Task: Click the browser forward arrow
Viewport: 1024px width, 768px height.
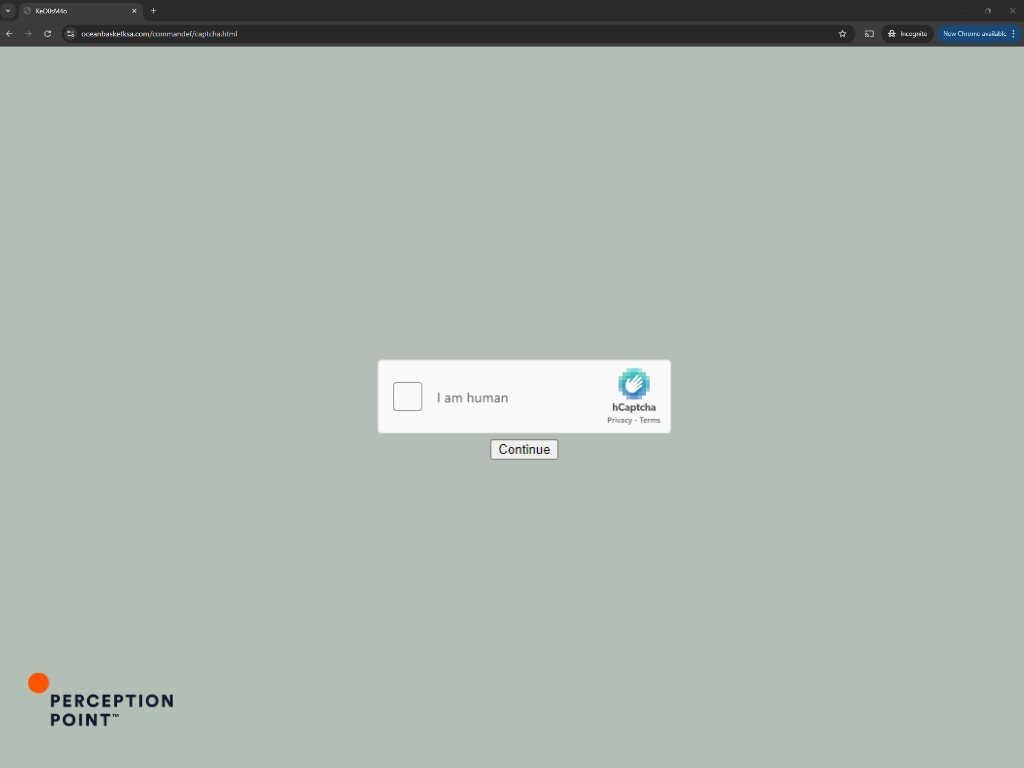Action: pyautogui.click(x=28, y=34)
